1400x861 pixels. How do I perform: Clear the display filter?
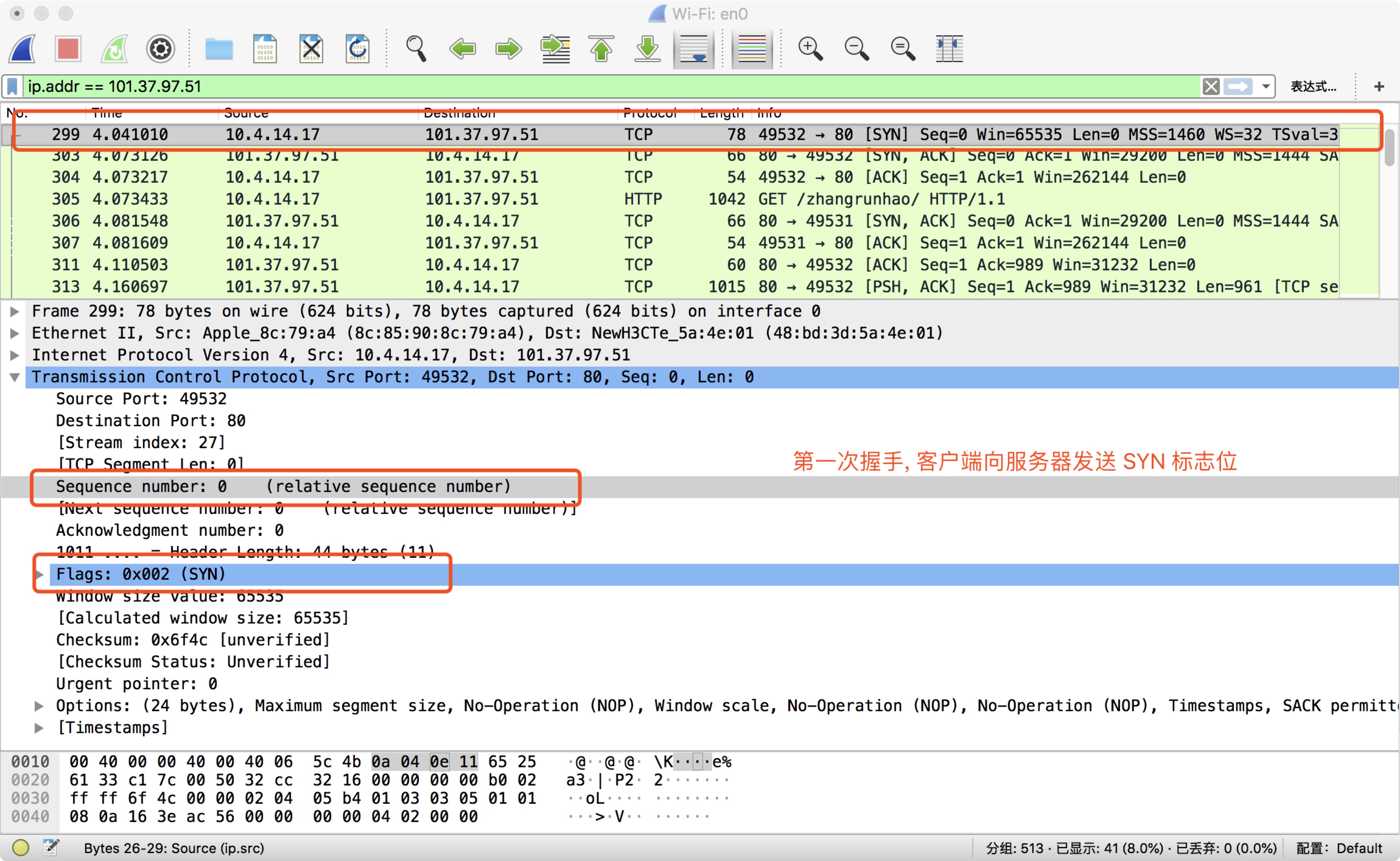click(x=1210, y=86)
